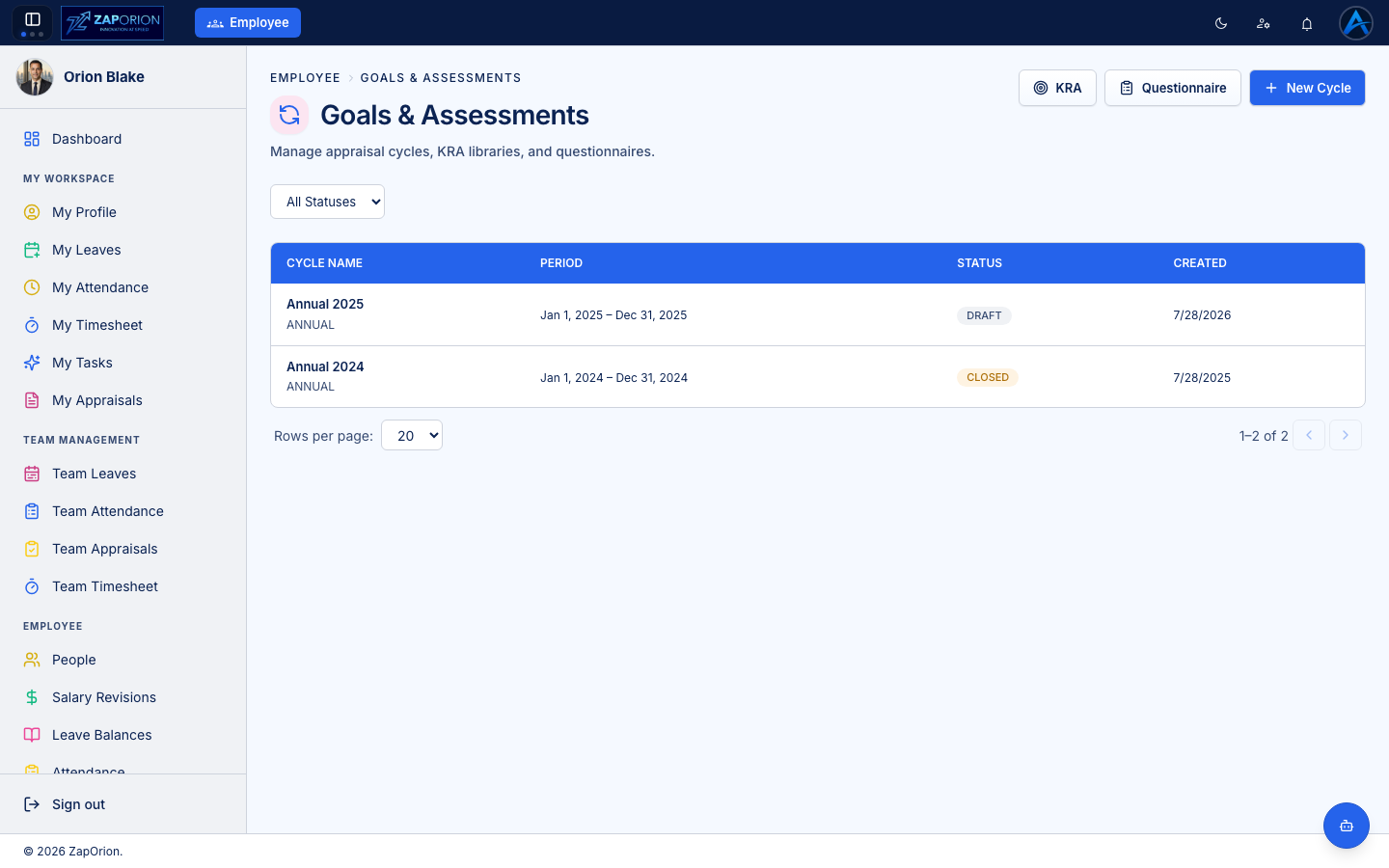Sort by Created column header
The image size is (1389, 868).
(x=1200, y=263)
